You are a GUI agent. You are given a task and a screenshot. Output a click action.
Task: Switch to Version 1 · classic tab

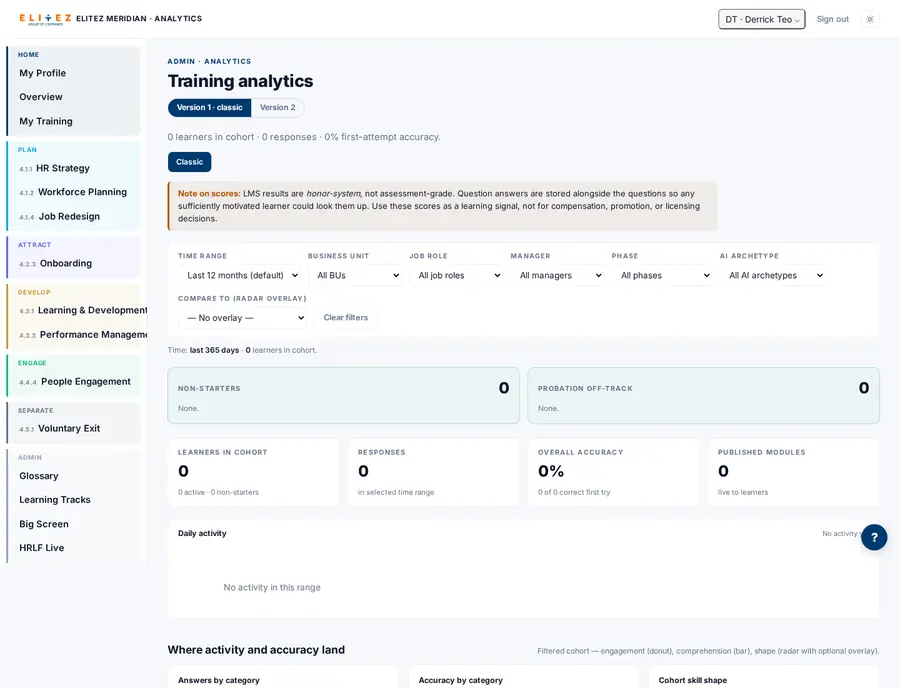tap(210, 107)
